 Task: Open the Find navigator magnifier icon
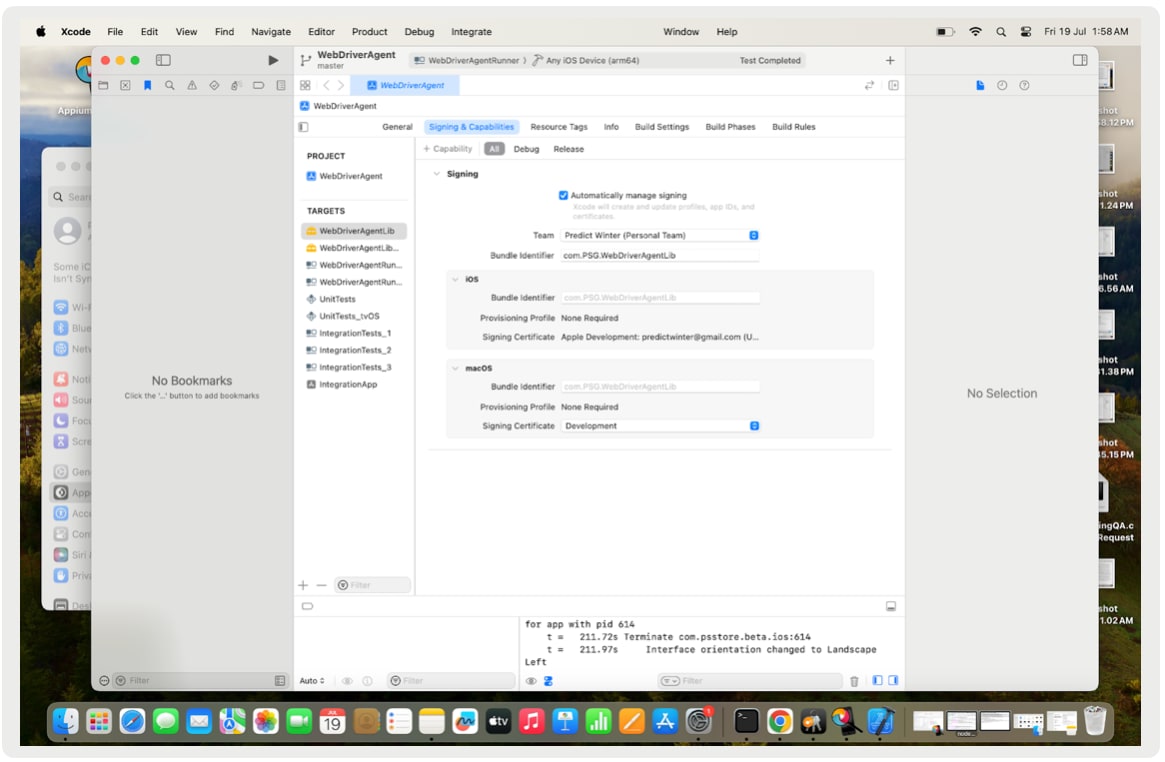point(169,86)
